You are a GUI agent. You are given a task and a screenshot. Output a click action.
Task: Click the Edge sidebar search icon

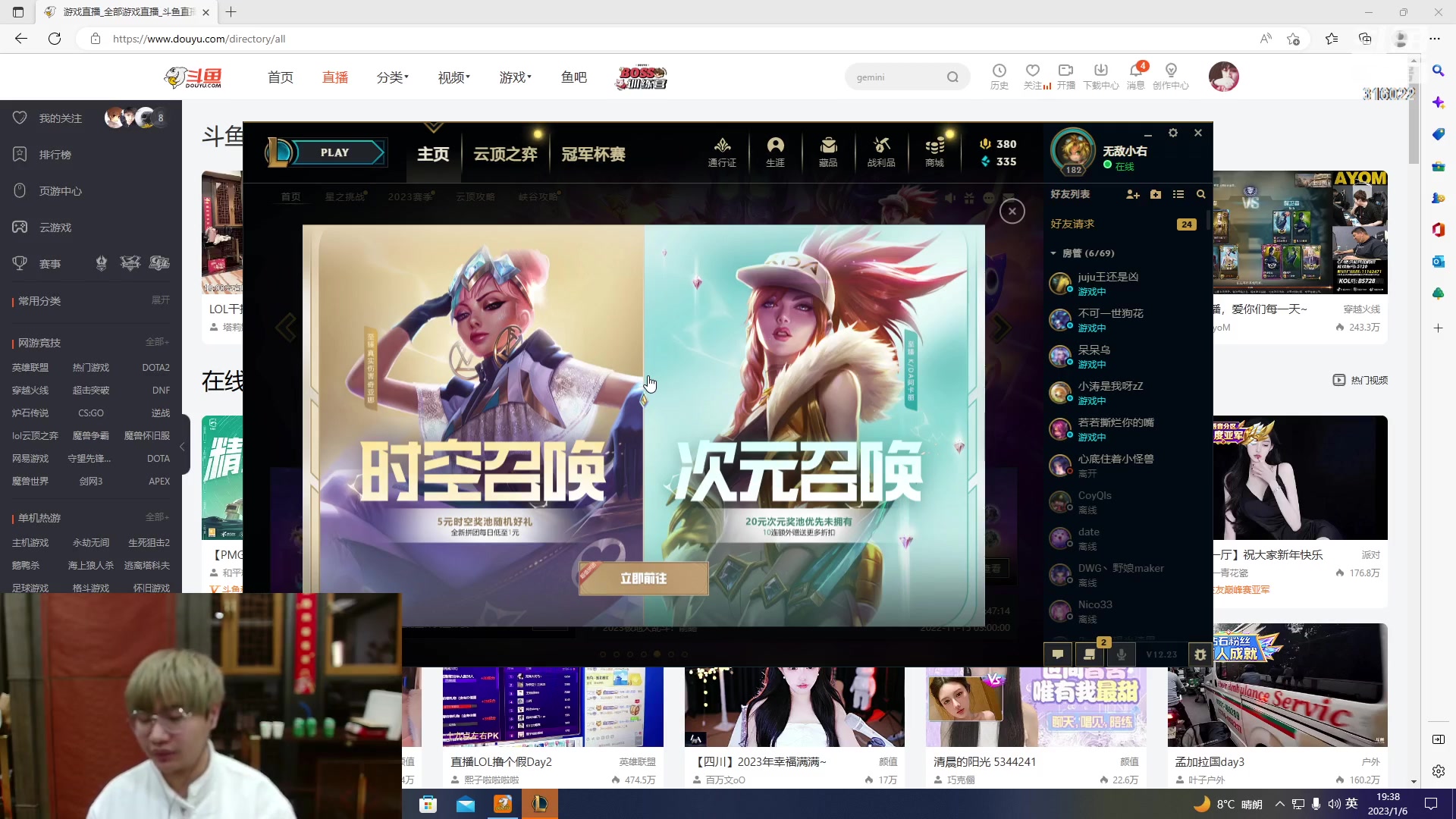[x=1438, y=71]
